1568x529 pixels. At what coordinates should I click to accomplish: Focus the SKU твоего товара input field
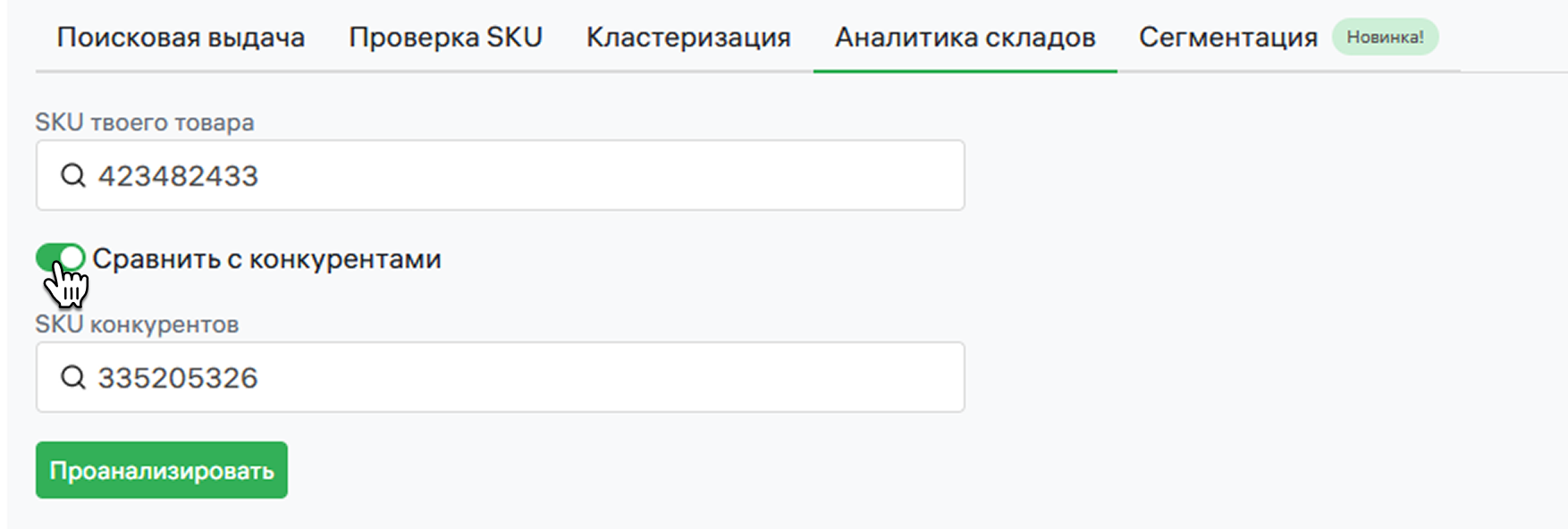[536, 175]
